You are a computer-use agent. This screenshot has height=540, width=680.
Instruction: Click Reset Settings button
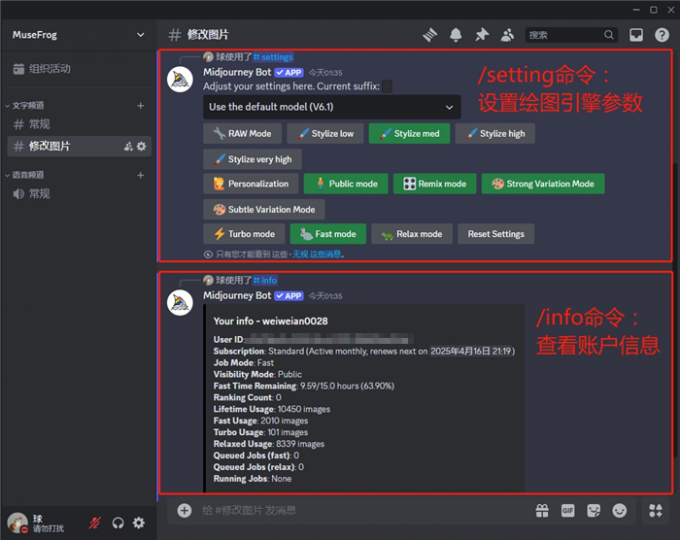click(x=496, y=234)
